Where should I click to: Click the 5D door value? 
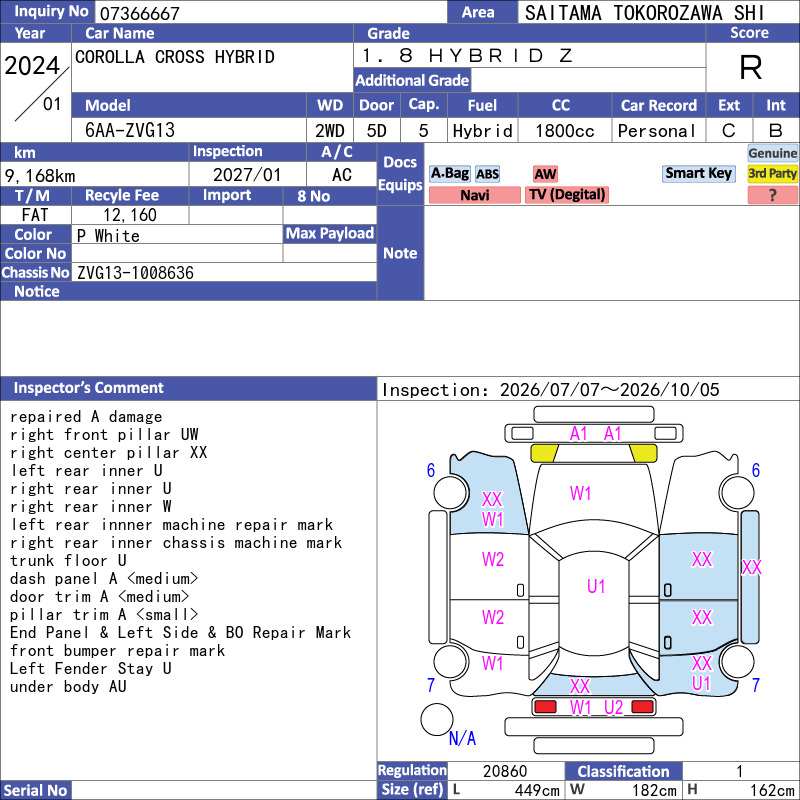coord(377,131)
